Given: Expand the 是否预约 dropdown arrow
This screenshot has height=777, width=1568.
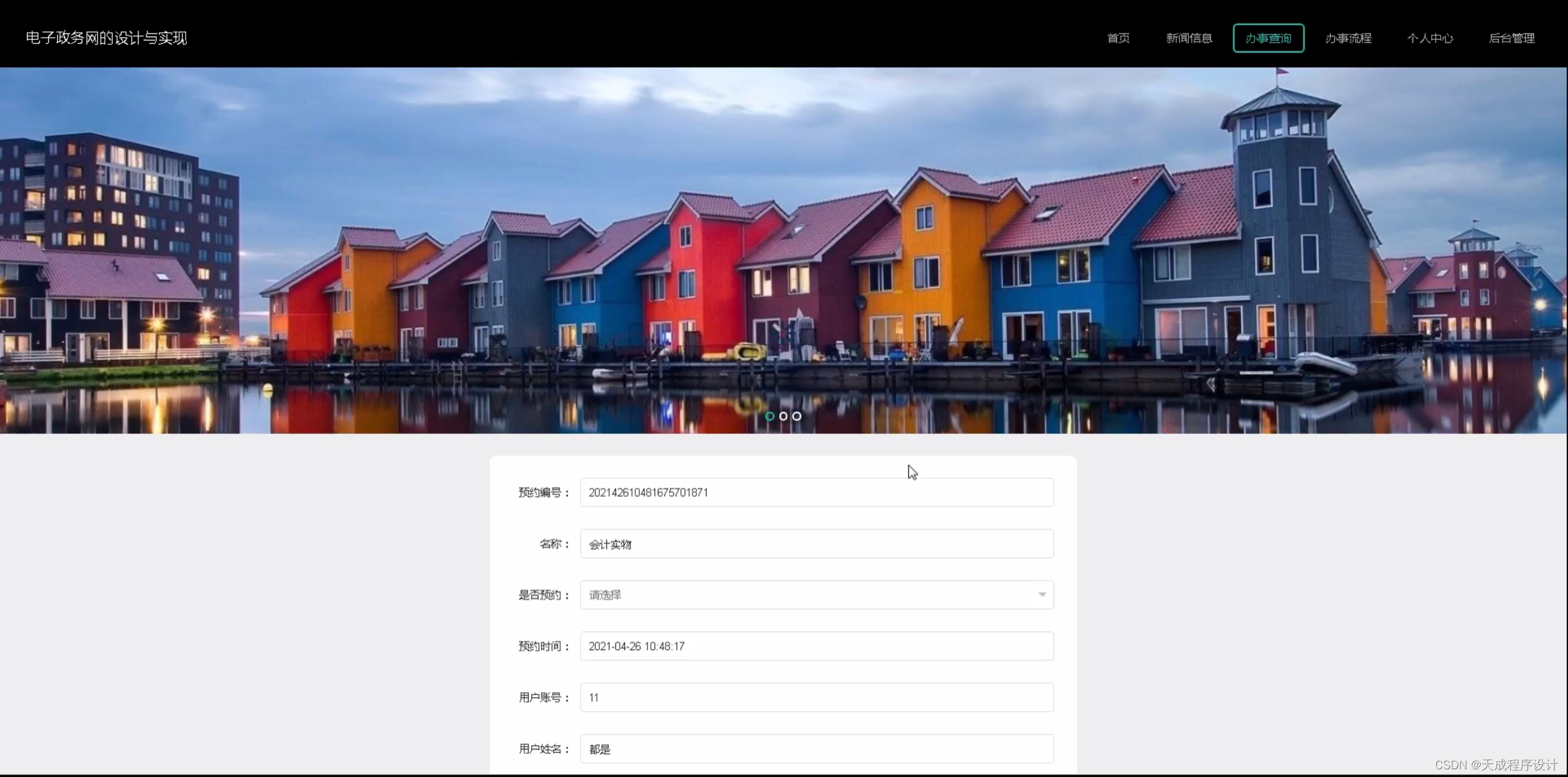Looking at the screenshot, I should 1041,595.
